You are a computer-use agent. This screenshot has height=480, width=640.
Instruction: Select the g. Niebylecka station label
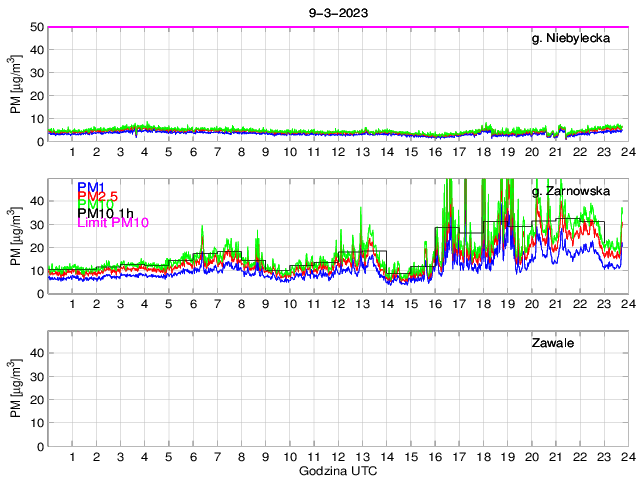pyautogui.click(x=576, y=38)
